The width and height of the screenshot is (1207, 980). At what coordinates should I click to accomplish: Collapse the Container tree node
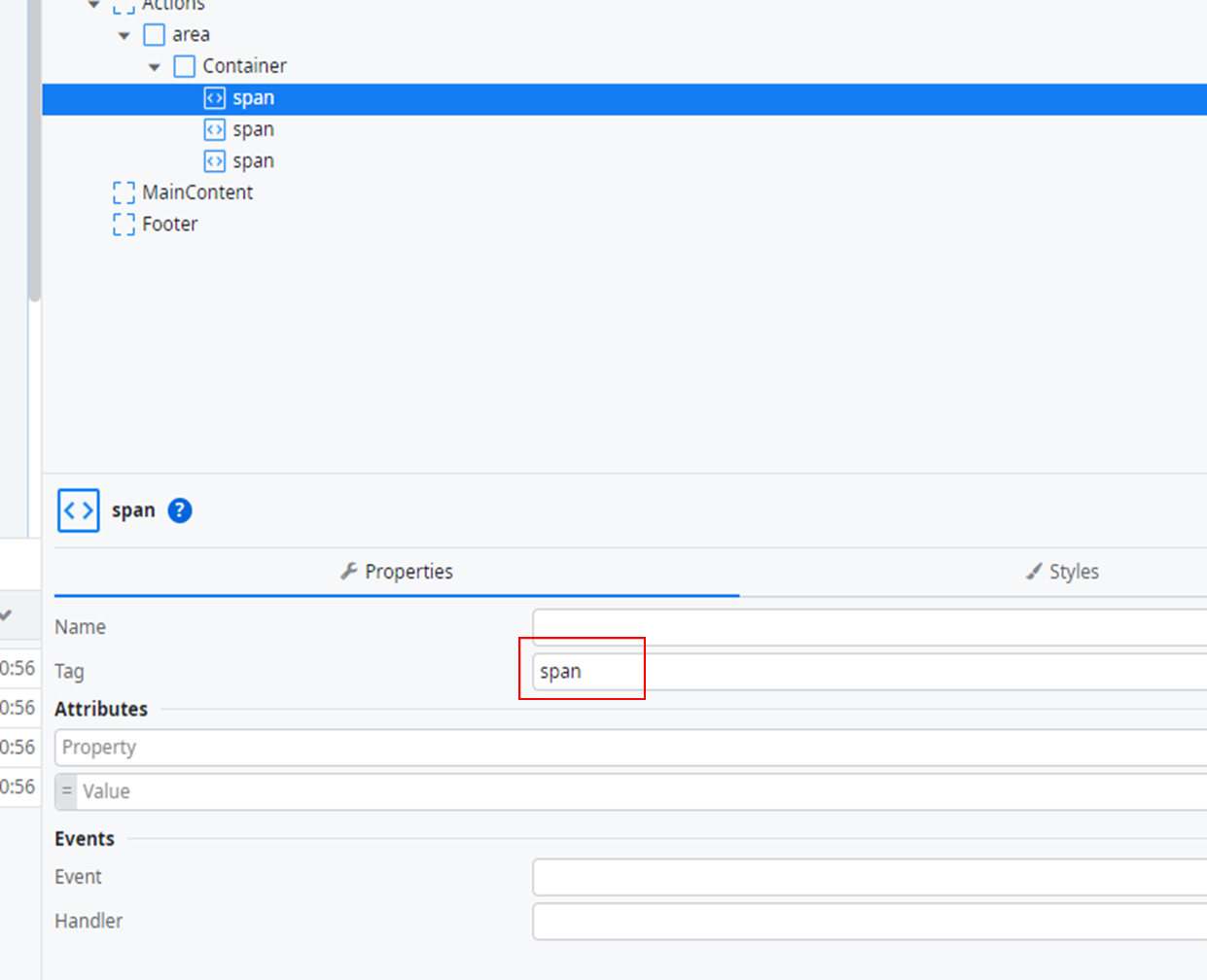154,65
